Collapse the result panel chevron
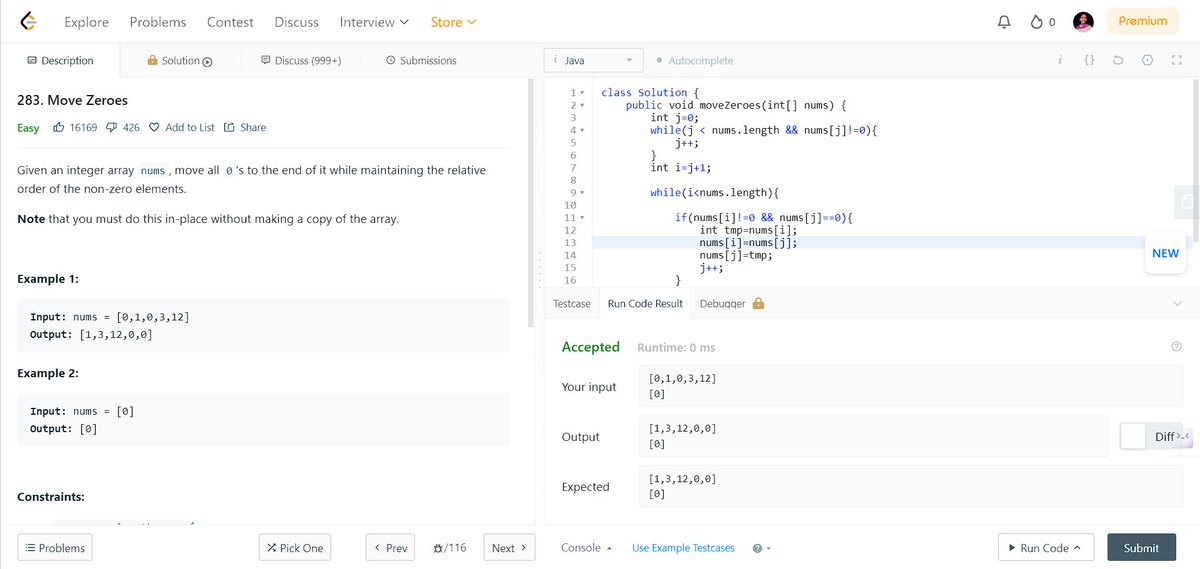Viewport: 1200px width, 569px height. click(x=1176, y=303)
